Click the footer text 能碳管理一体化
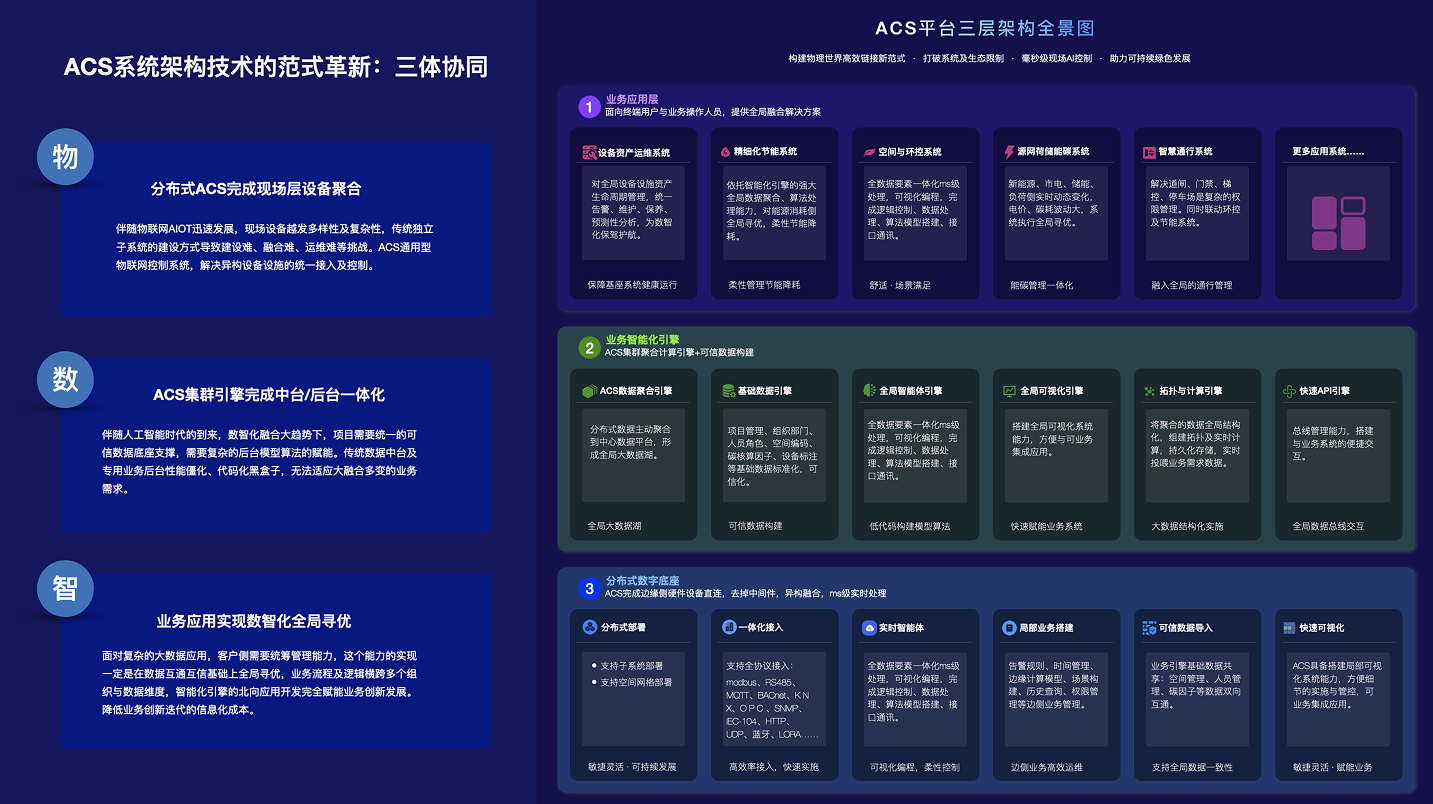This screenshot has height=804, width=1433. coord(1041,285)
